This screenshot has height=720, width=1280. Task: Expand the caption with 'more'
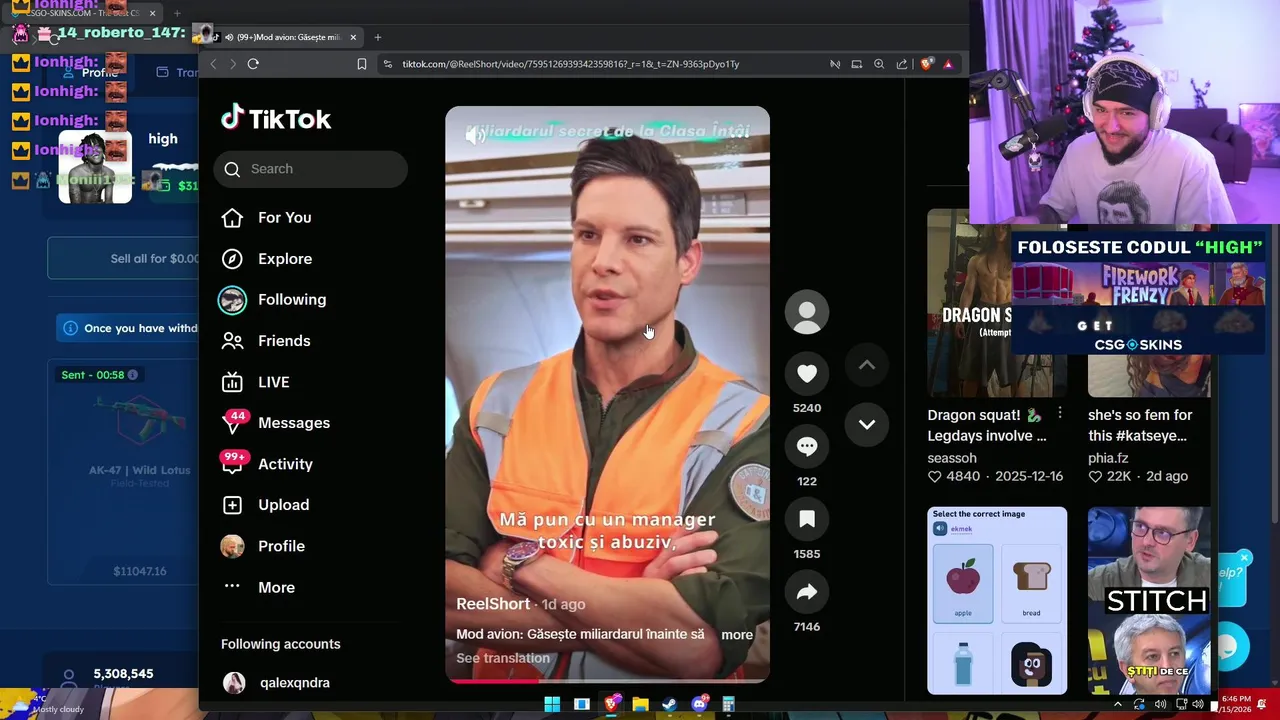737,634
